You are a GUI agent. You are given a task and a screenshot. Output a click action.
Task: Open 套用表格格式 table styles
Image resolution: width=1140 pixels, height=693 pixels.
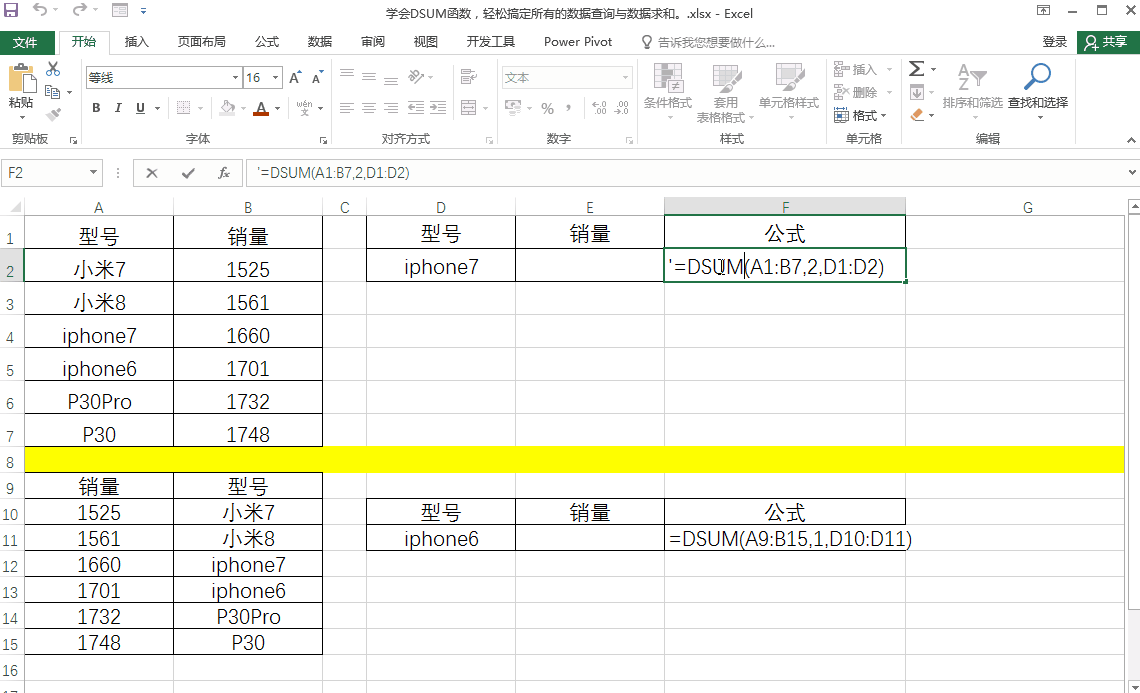point(725,92)
